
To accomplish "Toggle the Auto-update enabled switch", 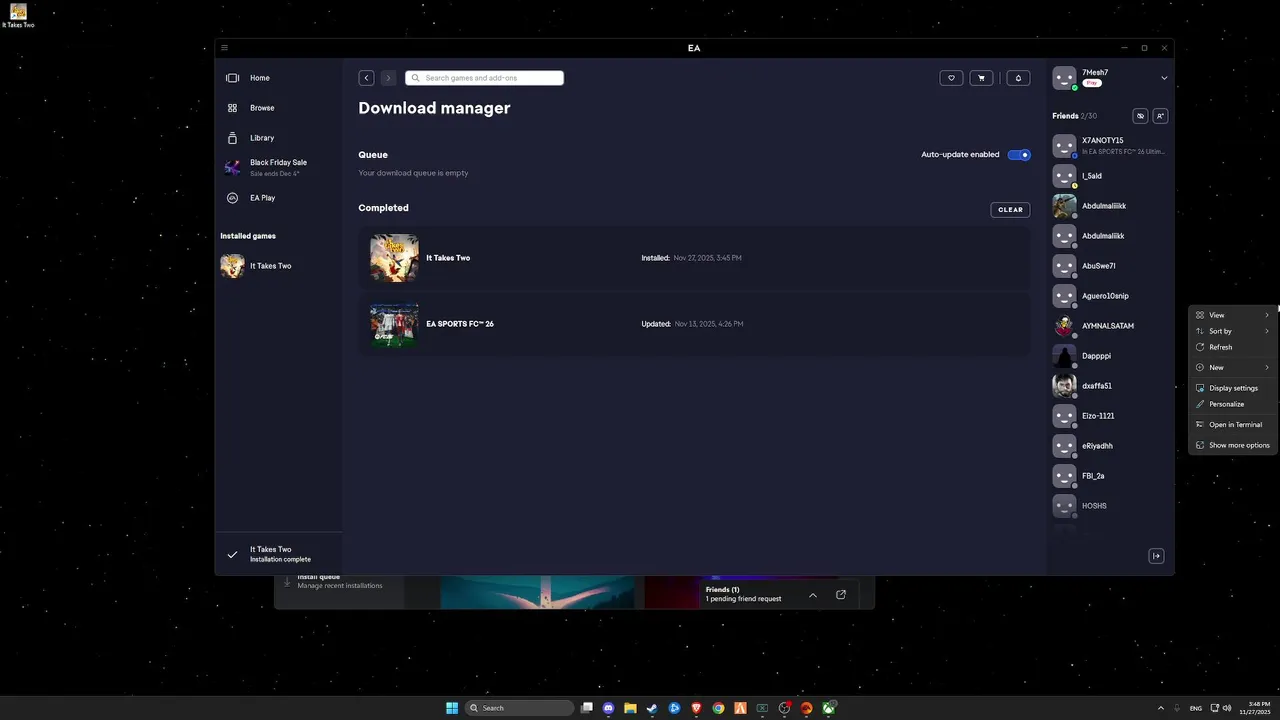I will (1019, 155).
